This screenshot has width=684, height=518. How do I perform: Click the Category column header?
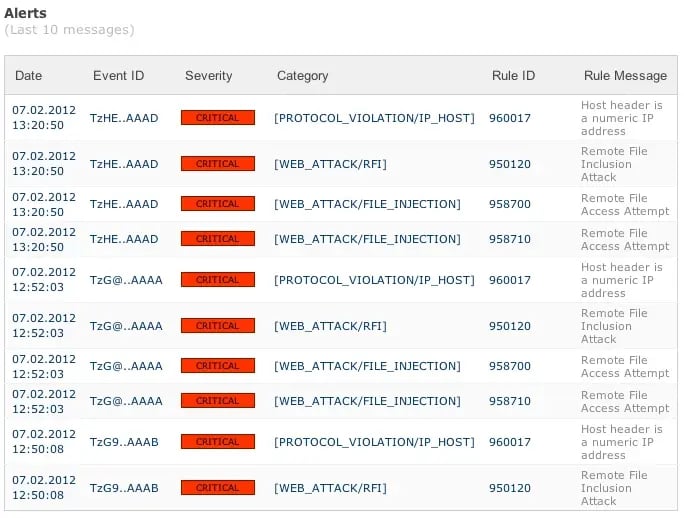coord(302,76)
